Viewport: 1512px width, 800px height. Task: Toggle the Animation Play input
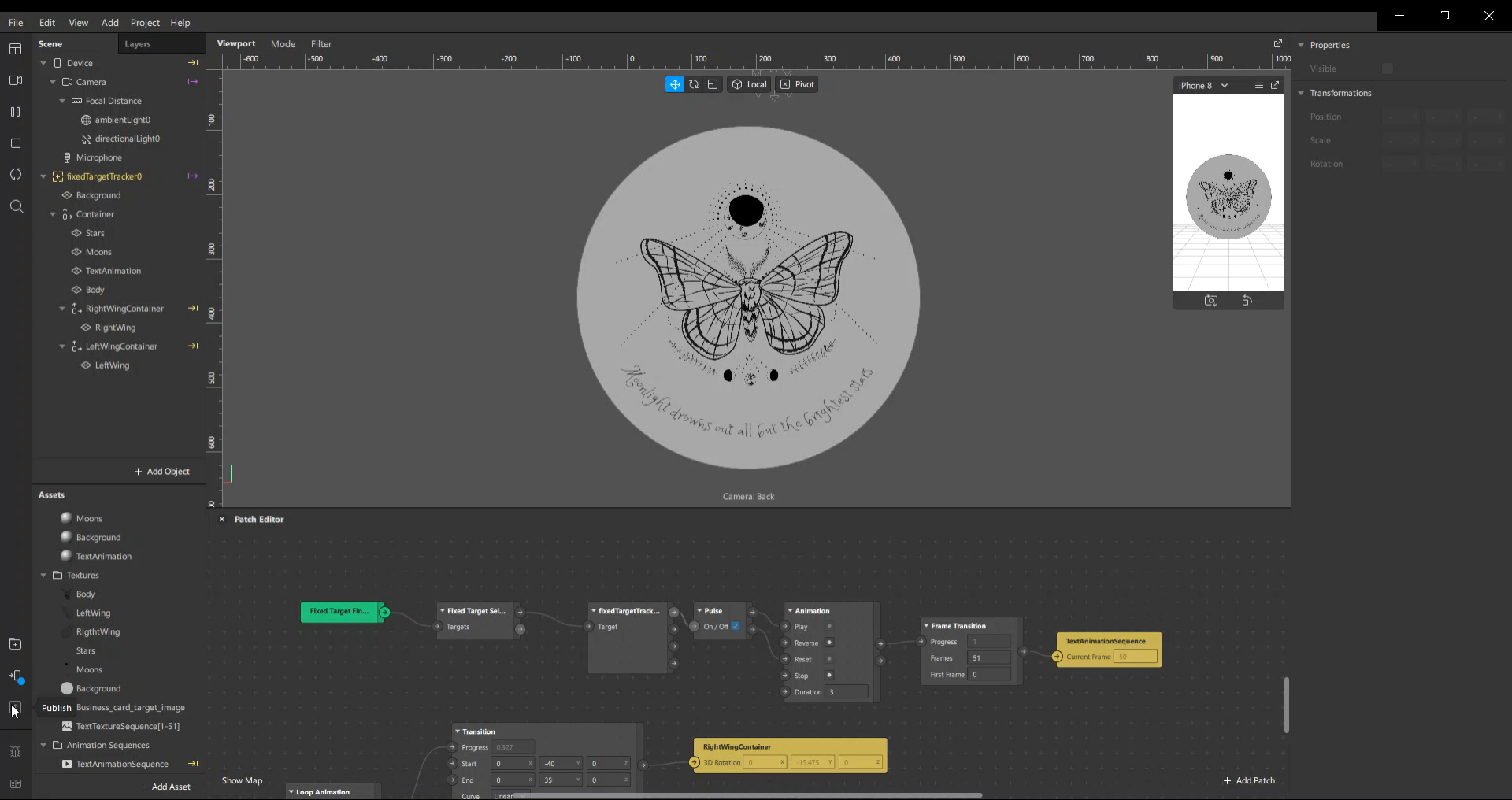[x=829, y=627]
